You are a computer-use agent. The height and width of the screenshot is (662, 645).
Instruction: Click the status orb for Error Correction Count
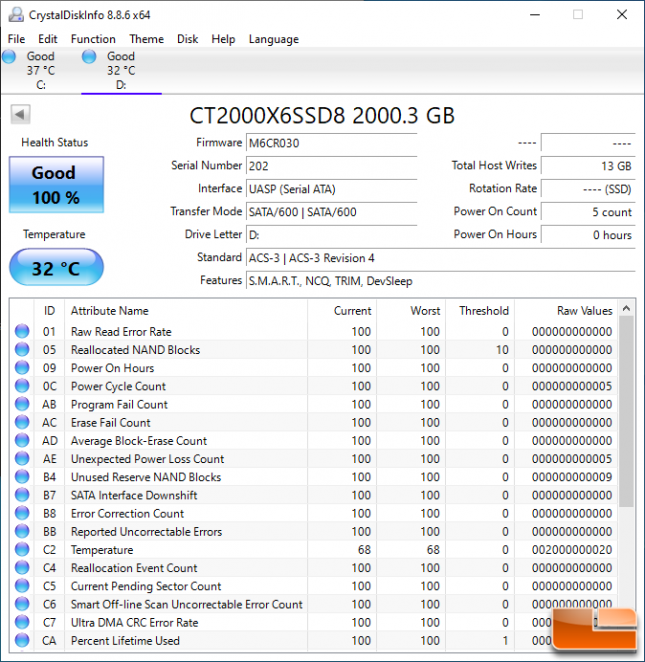(22, 513)
